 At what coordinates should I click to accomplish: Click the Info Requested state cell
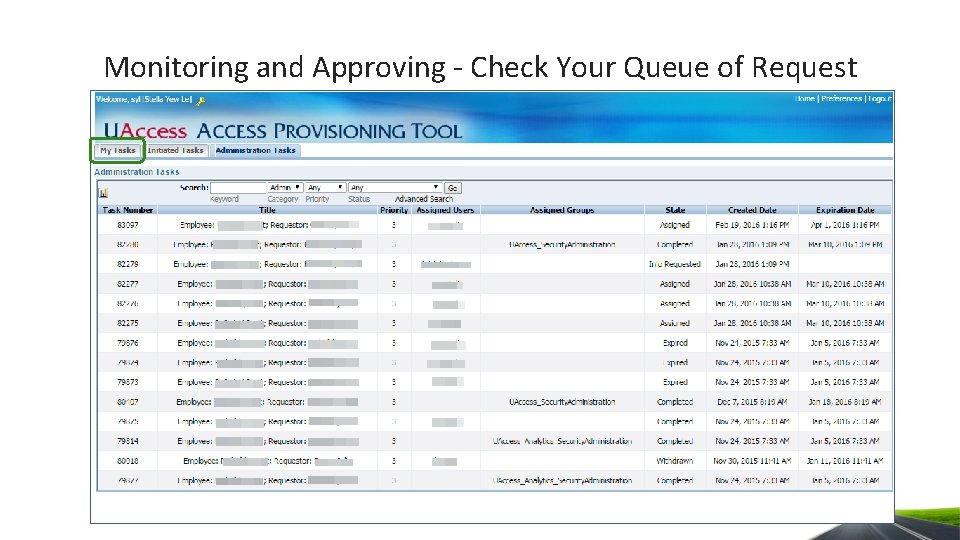[675, 264]
